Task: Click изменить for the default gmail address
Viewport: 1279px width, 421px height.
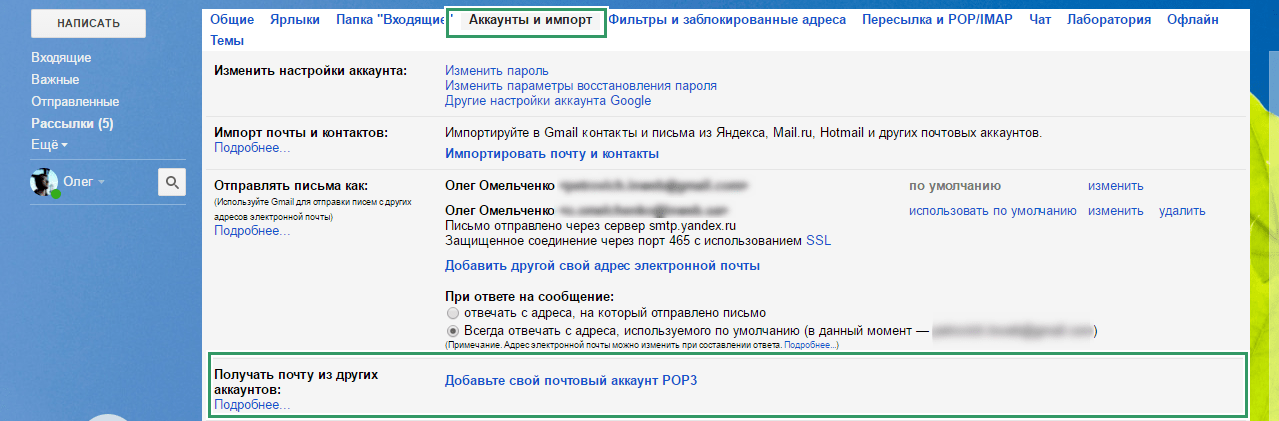Action: [x=1116, y=186]
